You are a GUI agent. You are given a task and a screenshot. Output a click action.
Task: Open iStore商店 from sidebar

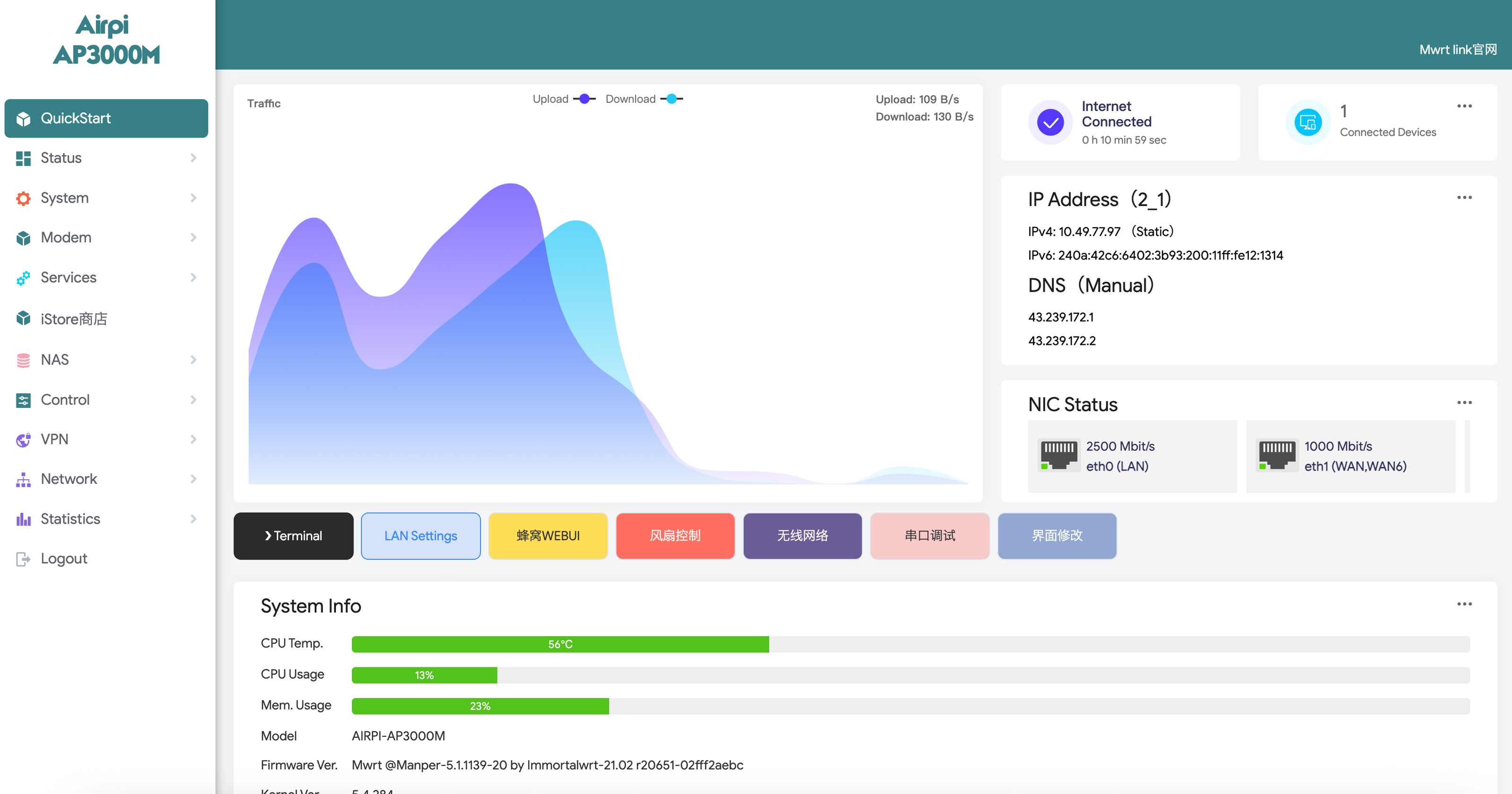click(74, 319)
